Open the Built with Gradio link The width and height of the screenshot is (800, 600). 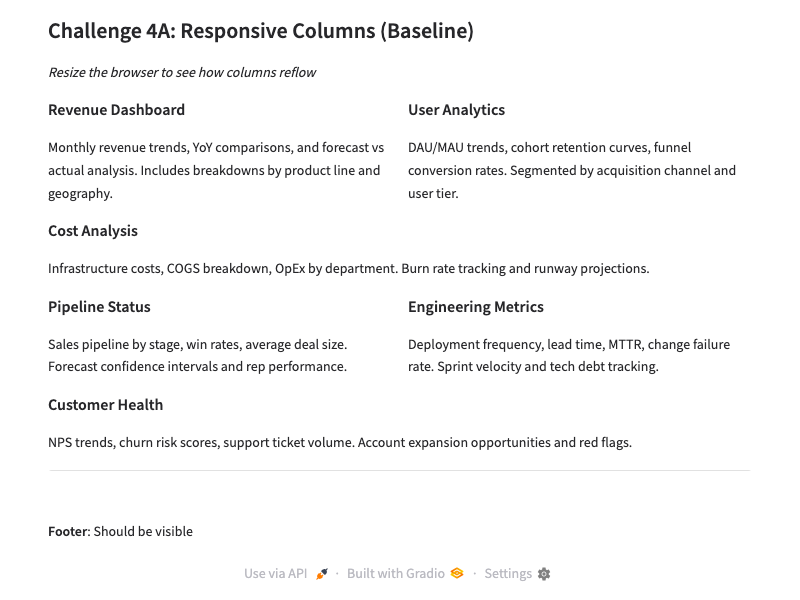[396, 574]
